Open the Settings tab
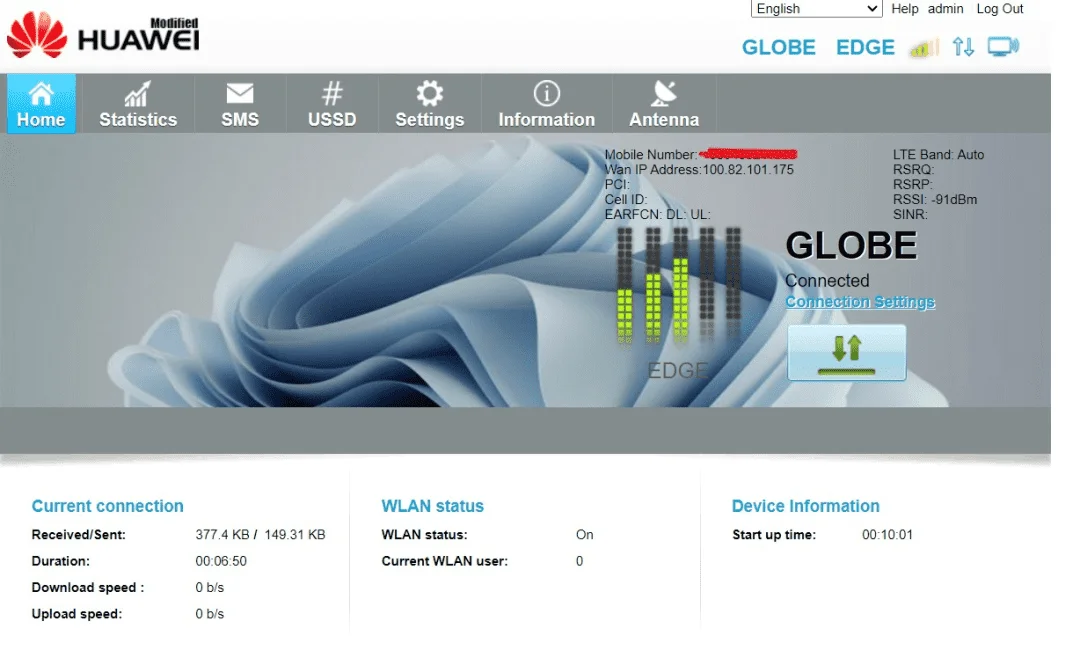Image resolution: width=1080 pixels, height=665 pixels. pos(430,103)
